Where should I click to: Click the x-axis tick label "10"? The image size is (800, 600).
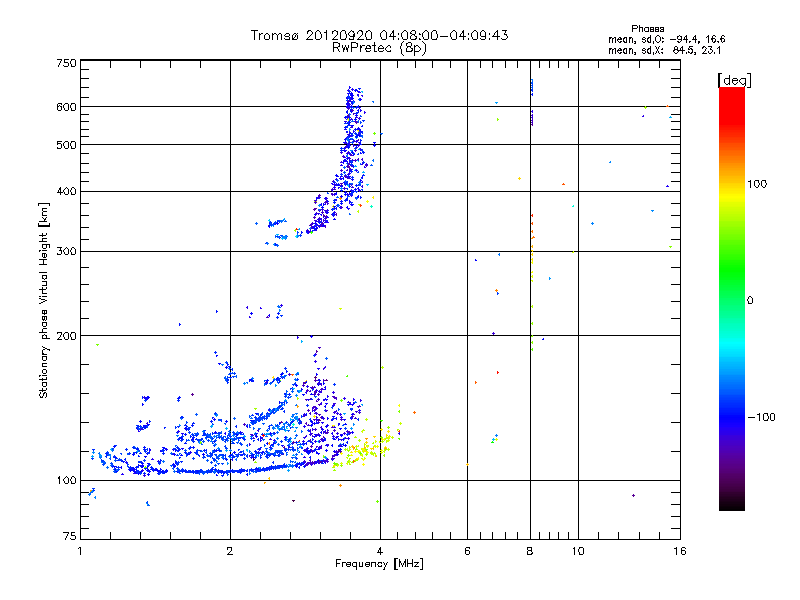[578, 551]
